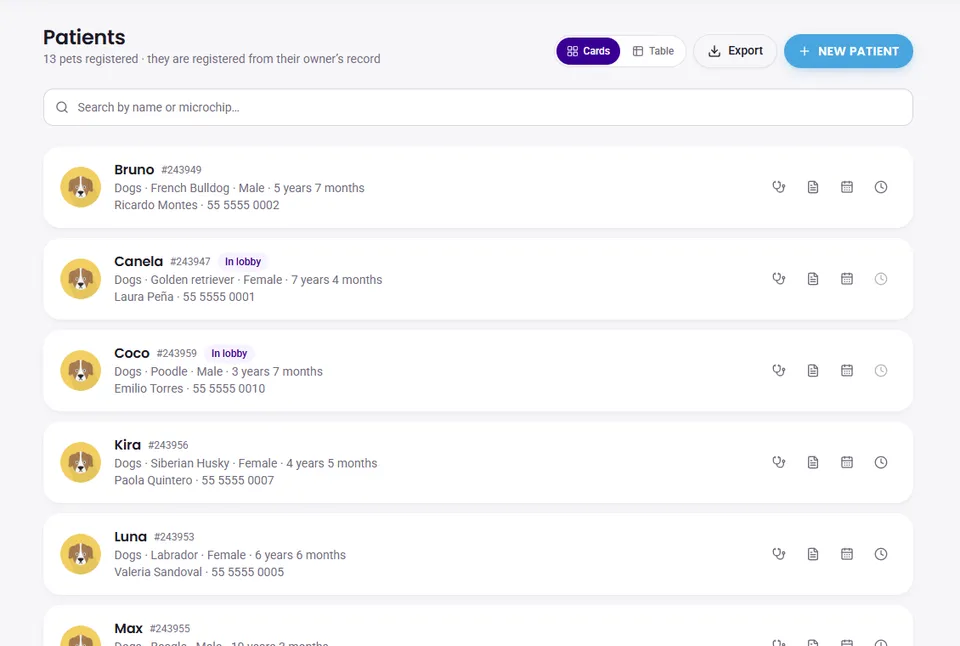
Task: Open the patient named Bruno
Action: point(134,170)
